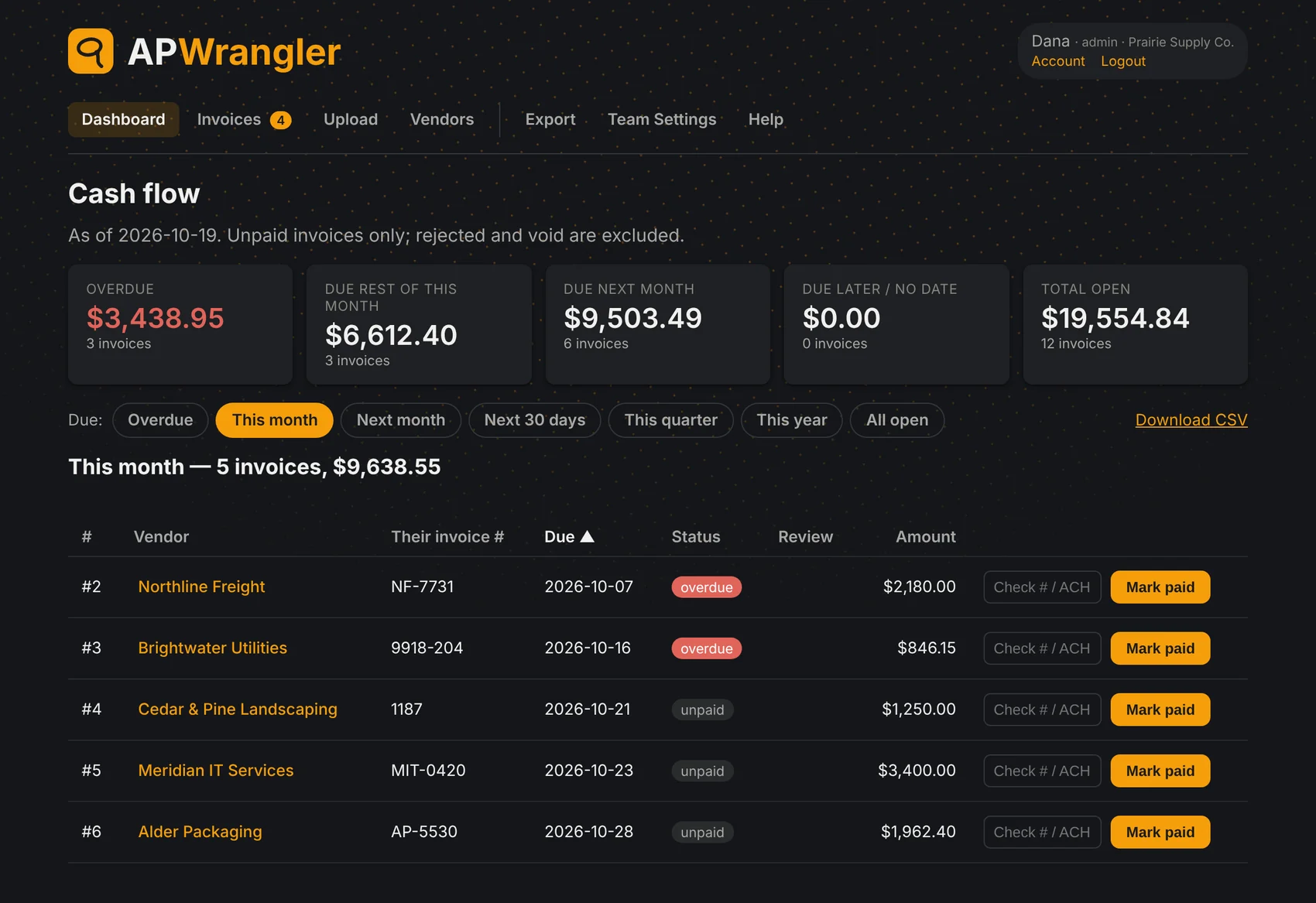Viewport: 1316px width, 903px height.
Task: Open Team Settings
Action: 662,119
